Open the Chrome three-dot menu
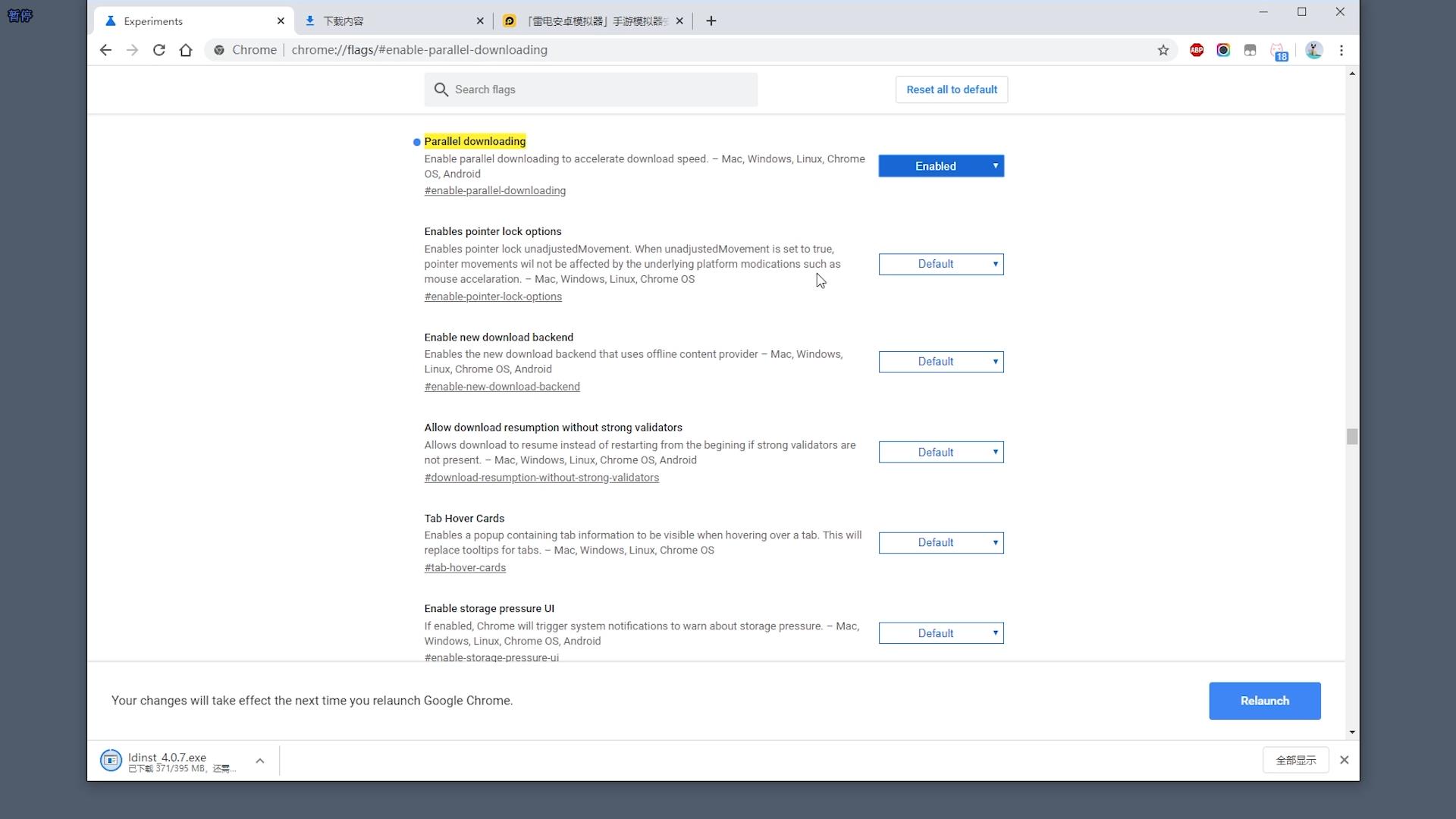This screenshot has height=819, width=1456. [1341, 50]
